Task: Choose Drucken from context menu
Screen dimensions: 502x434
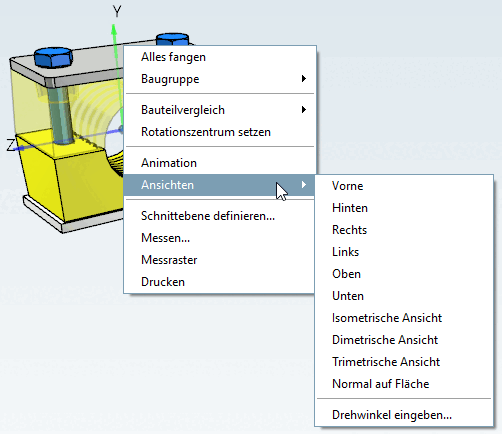Action: tap(219, 282)
